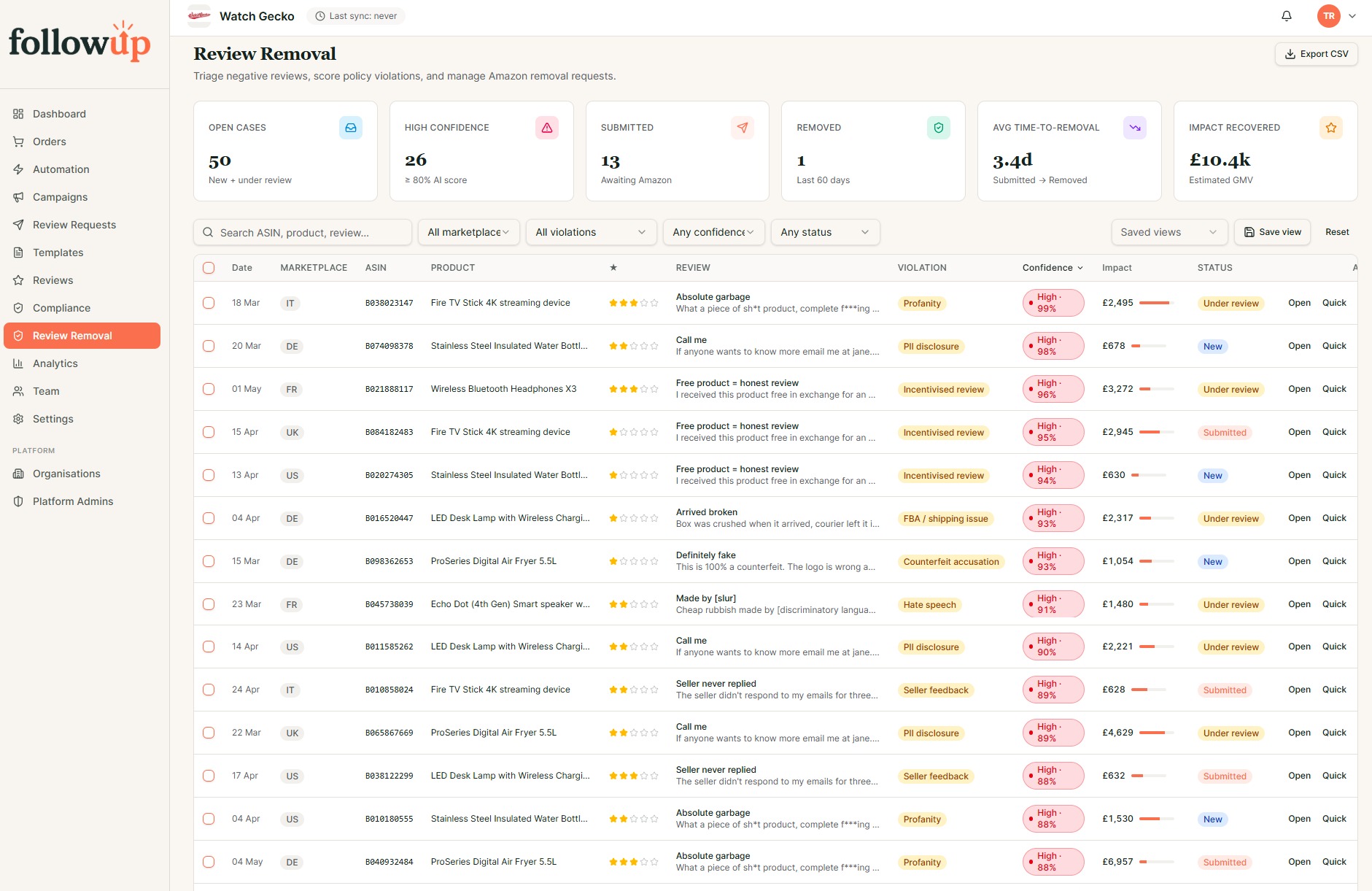Check the Echo Dot row checkbox
This screenshot has height=891, width=1372.
(209, 604)
